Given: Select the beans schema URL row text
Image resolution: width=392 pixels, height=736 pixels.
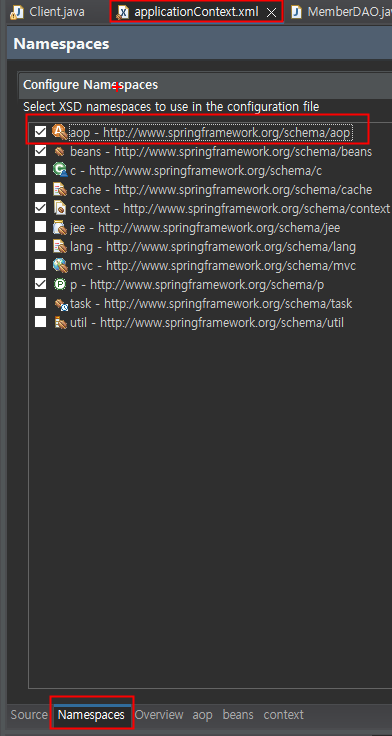Looking at the screenshot, I should click(x=221, y=152).
